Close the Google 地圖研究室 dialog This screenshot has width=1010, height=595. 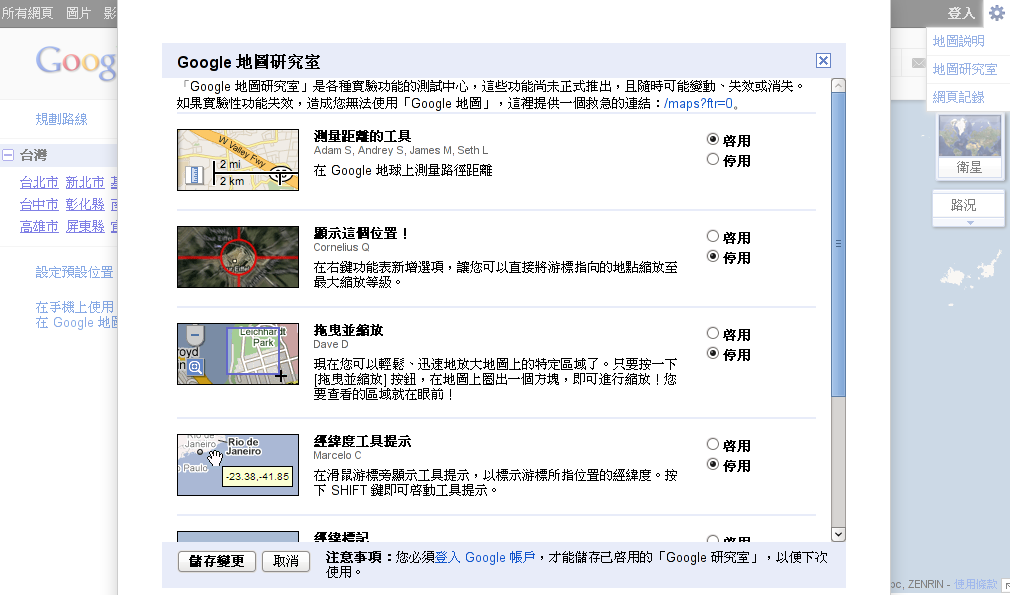coord(823,61)
